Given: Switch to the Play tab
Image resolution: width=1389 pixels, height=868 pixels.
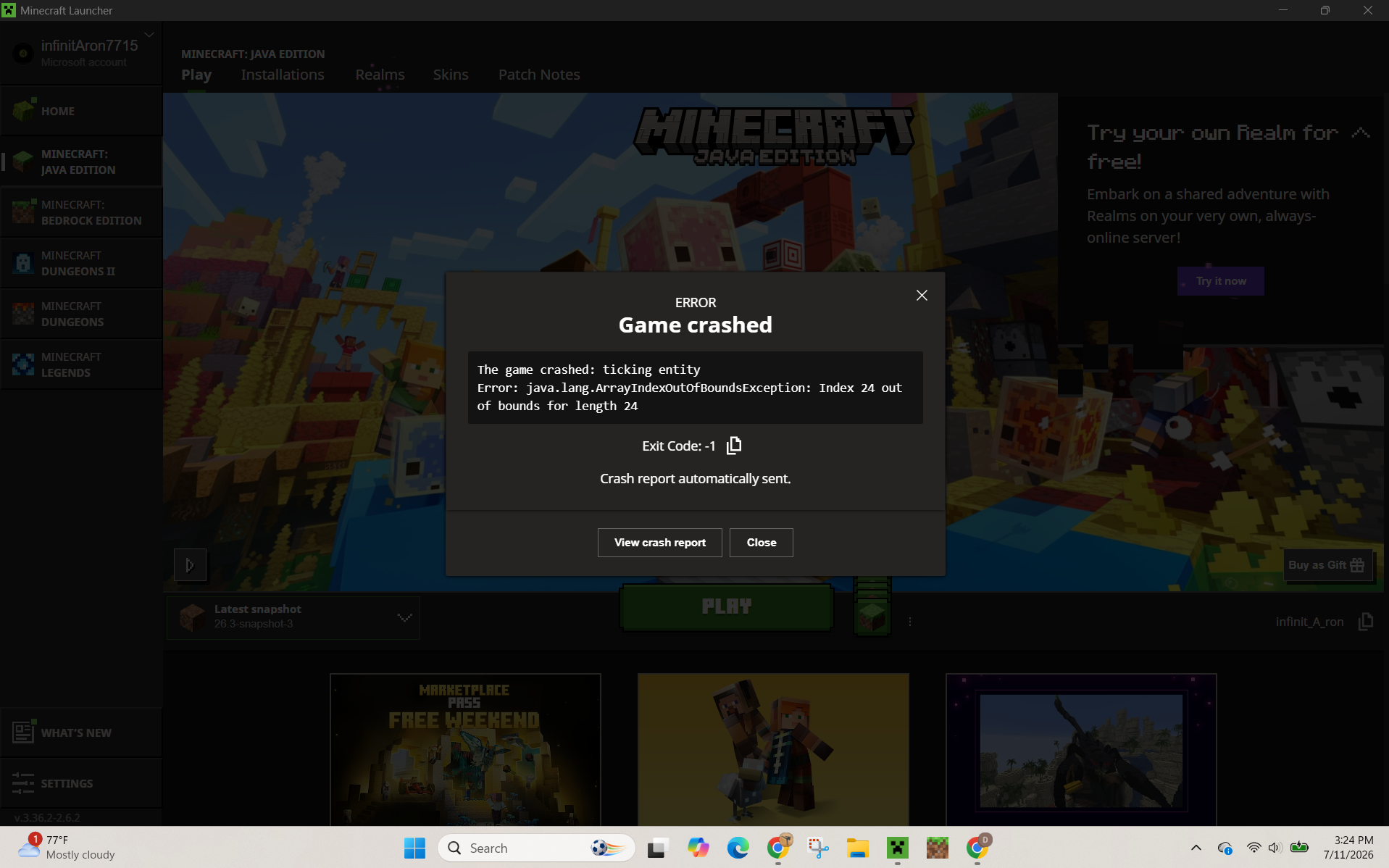Looking at the screenshot, I should click(x=196, y=75).
